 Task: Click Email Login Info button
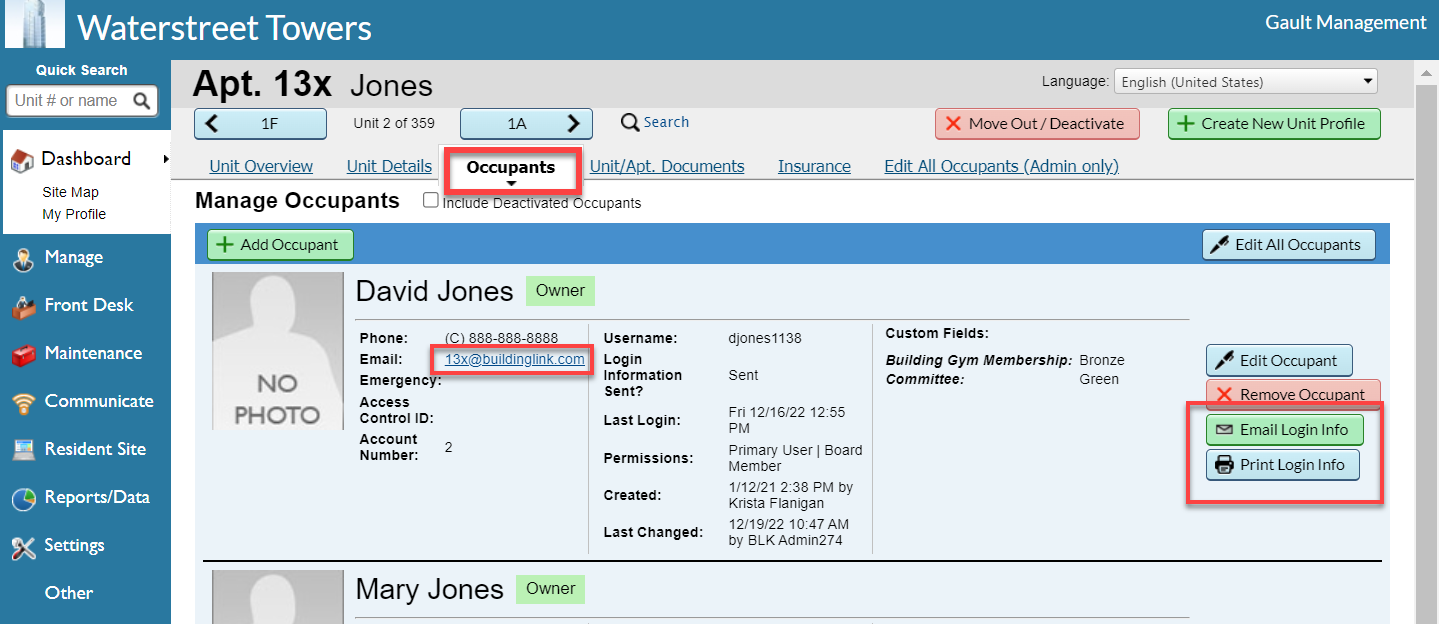(x=1285, y=430)
